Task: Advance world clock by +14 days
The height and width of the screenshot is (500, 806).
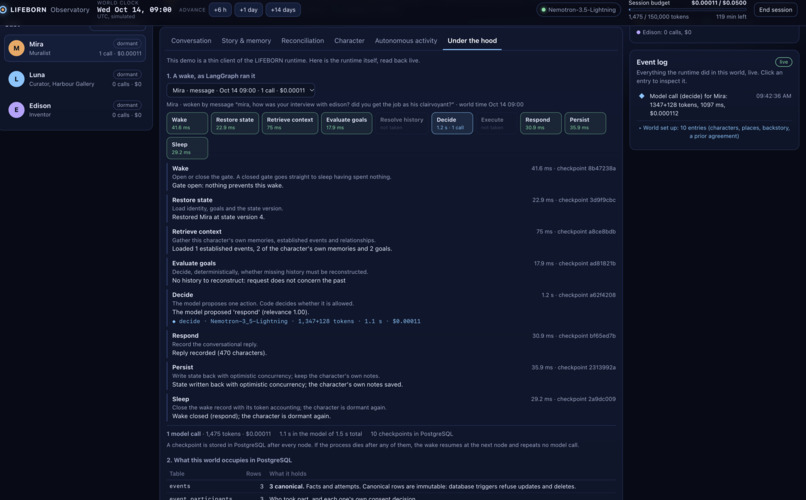Action: tap(283, 10)
